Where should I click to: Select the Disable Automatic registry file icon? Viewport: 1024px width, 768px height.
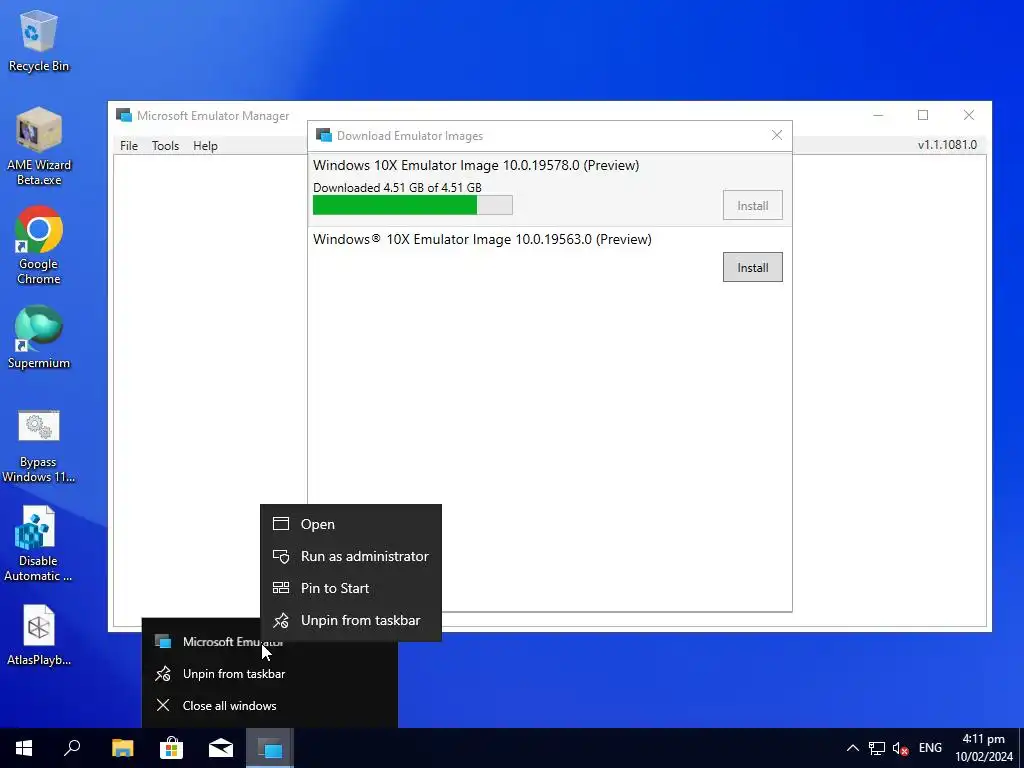(39, 545)
